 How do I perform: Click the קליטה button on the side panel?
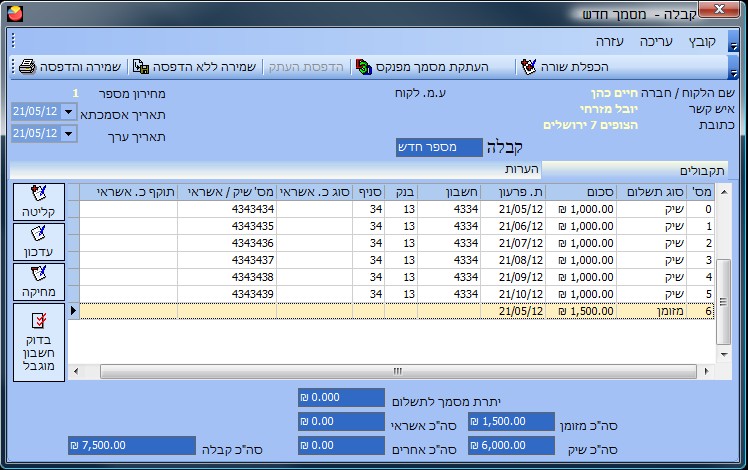point(39,202)
